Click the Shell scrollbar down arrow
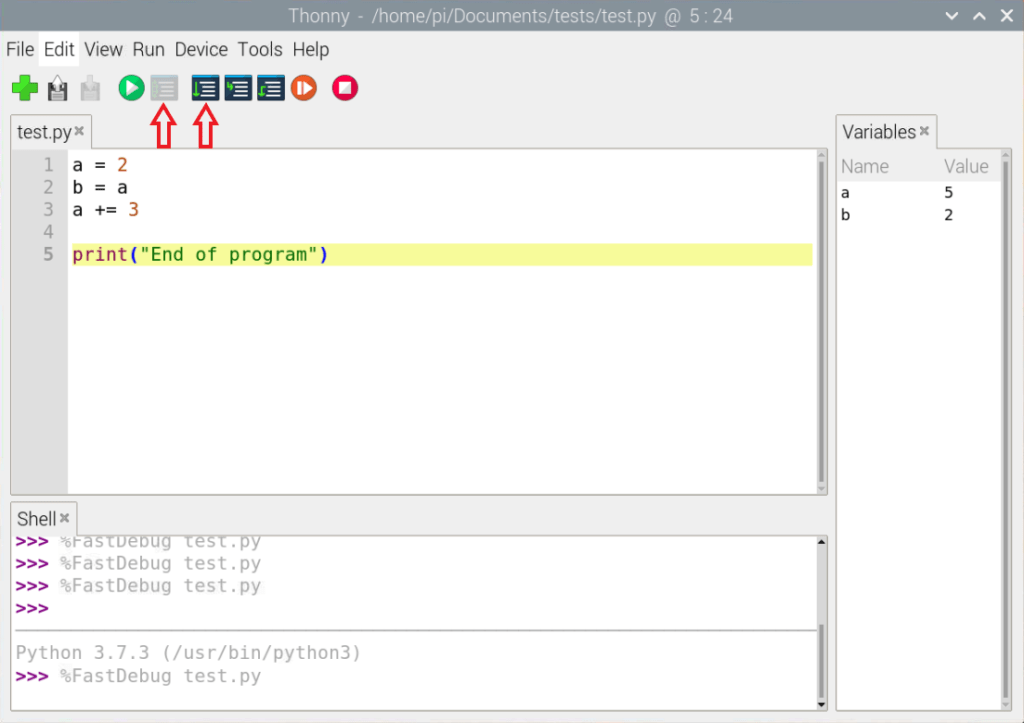The height and width of the screenshot is (723, 1024). coord(822,705)
